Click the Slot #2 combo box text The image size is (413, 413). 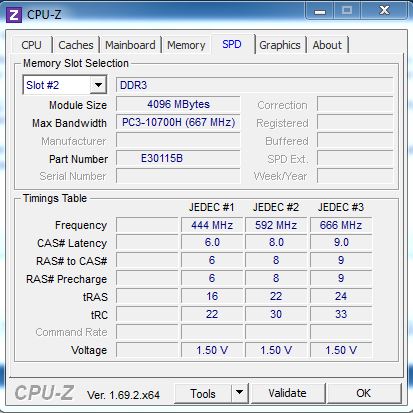[43, 85]
